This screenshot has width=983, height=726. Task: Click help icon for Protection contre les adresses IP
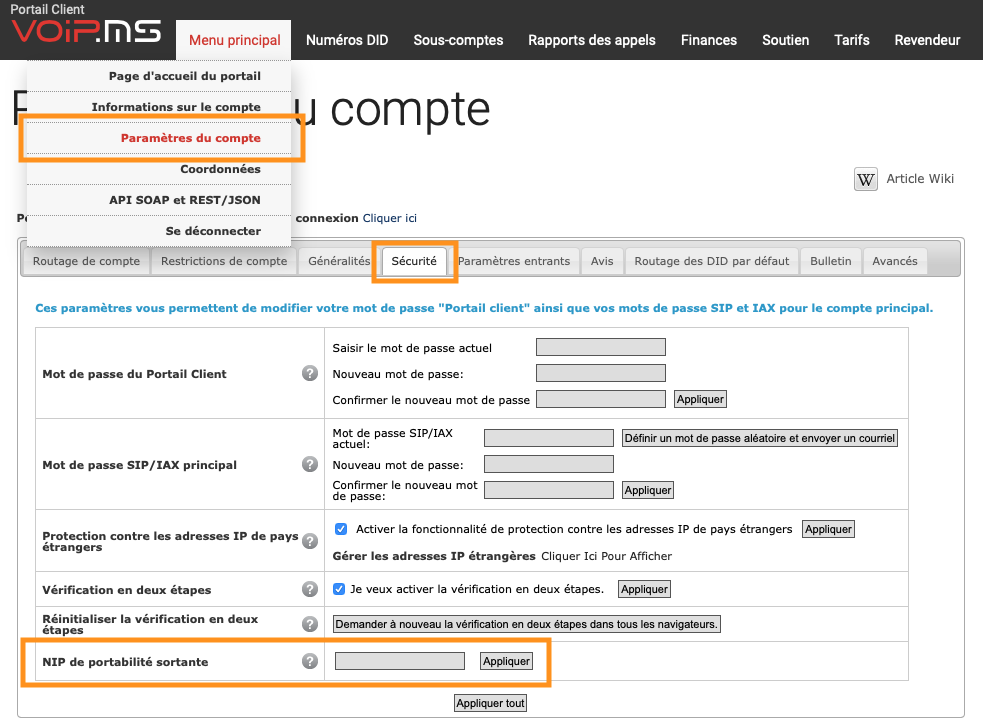(x=310, y=541)
